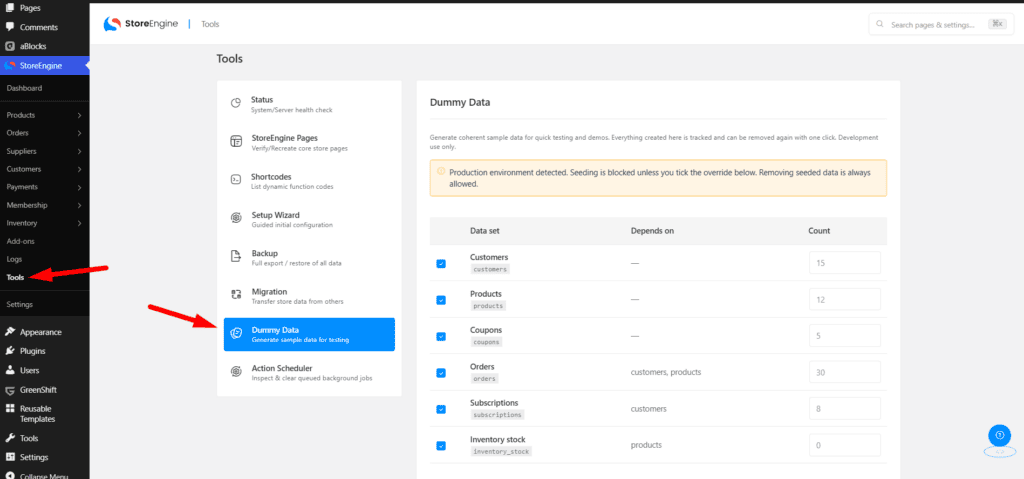Click the WordPress Tools wrench icon
Viewport: 1024px width, 479px height.
click(x=10, y=438)
